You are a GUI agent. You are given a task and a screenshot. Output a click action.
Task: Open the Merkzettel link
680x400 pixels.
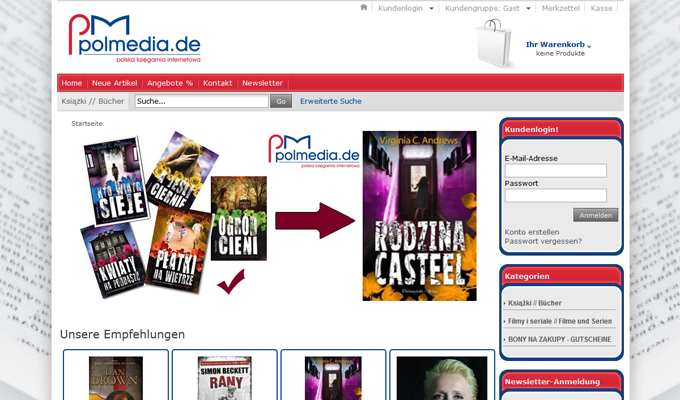[560, 8]
